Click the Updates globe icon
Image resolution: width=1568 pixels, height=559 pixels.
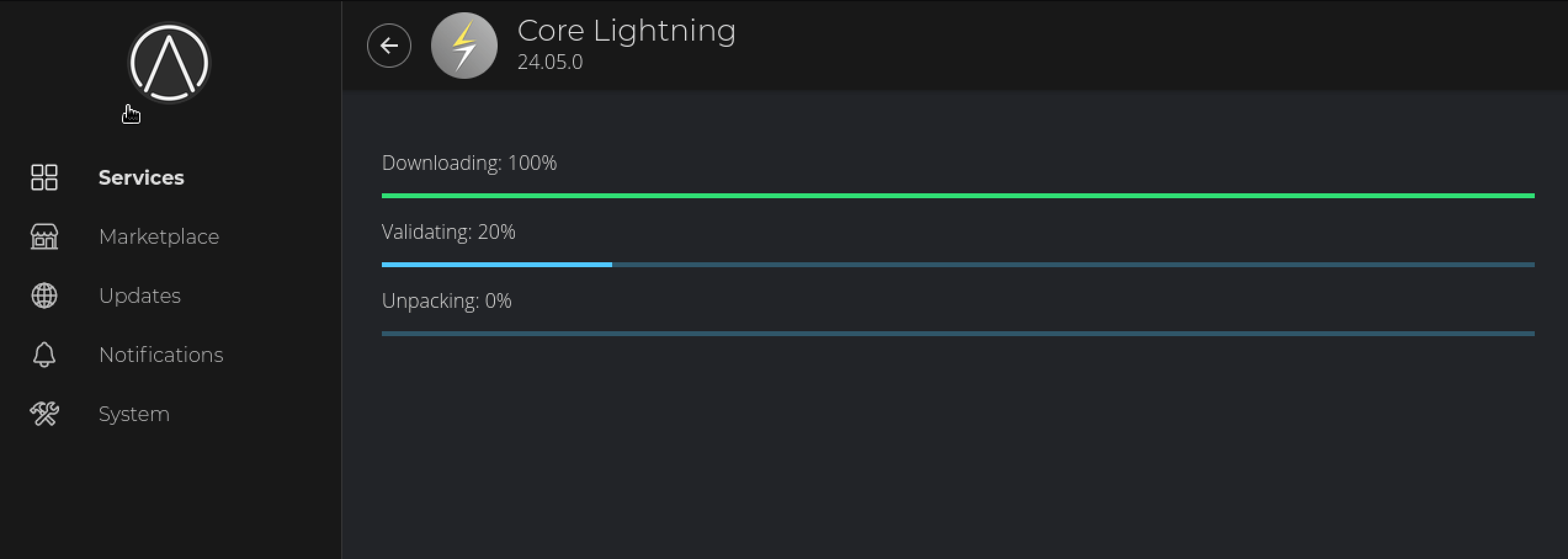(x=44, y=296)
